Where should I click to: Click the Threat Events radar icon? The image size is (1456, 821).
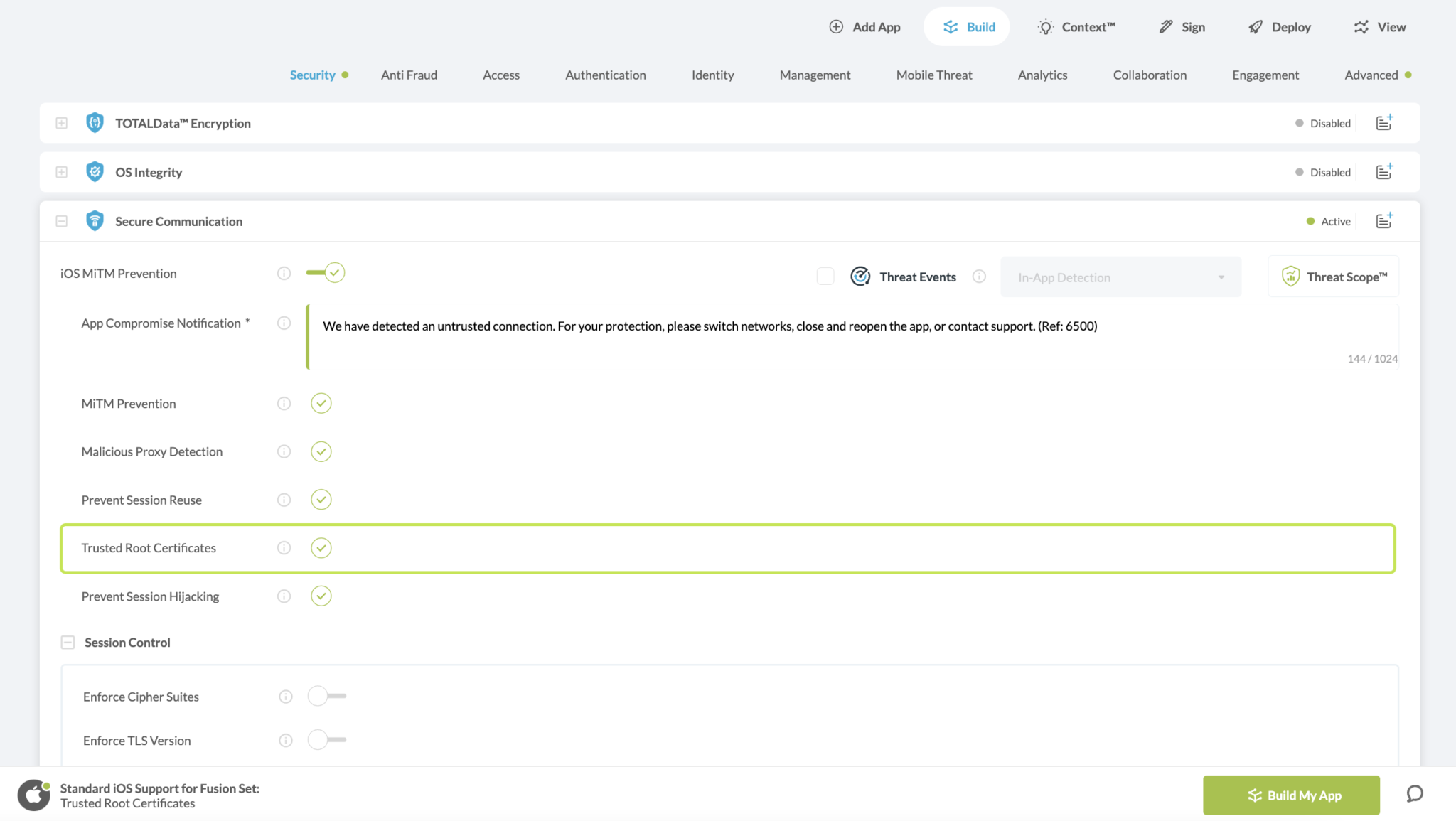[860, 277]
